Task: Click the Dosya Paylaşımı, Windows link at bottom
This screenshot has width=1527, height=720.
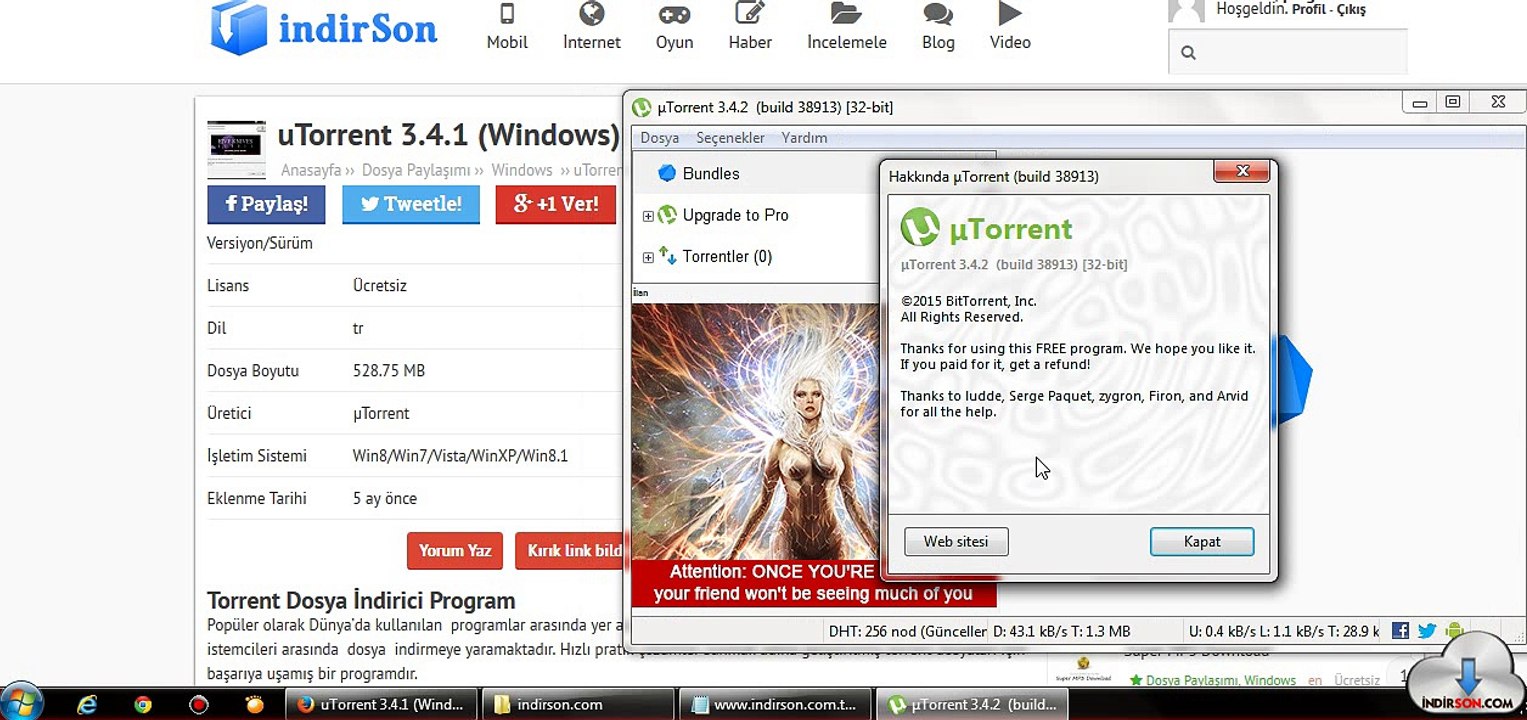Action: pyautogui.click(x=1220, y=680)
